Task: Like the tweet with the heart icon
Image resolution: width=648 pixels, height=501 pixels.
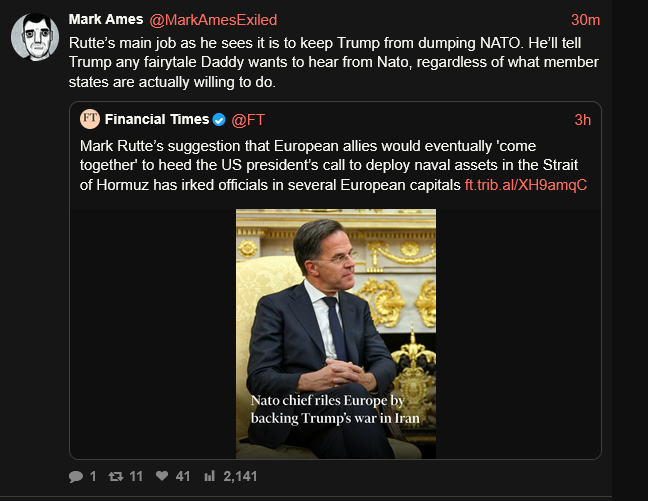Action: click(162, 477)
